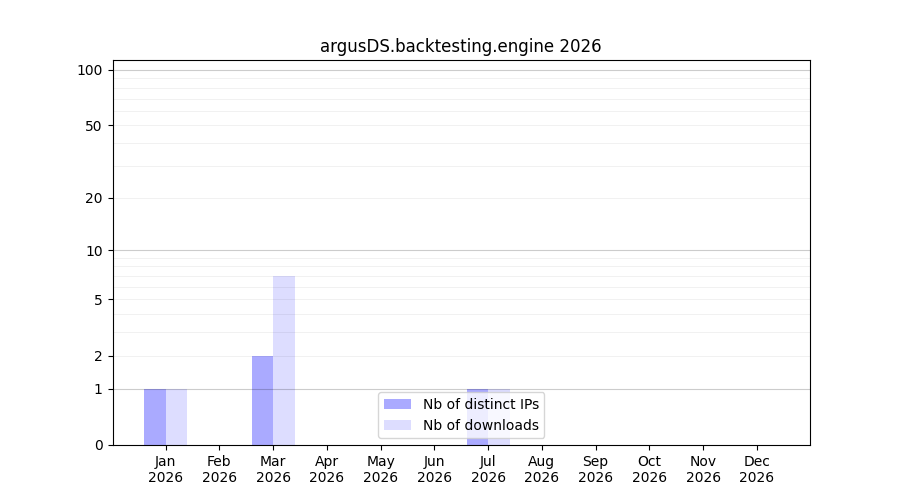900x500 pixels.
Task: Click the May 2026 axis label
Action: 381,469
